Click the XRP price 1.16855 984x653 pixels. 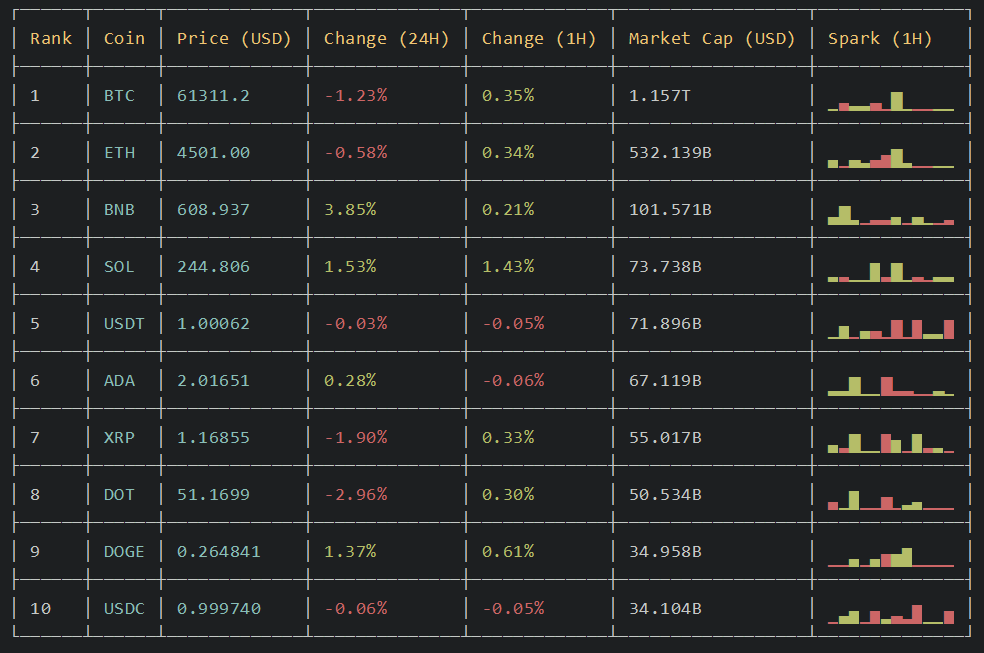click(213, 438)
